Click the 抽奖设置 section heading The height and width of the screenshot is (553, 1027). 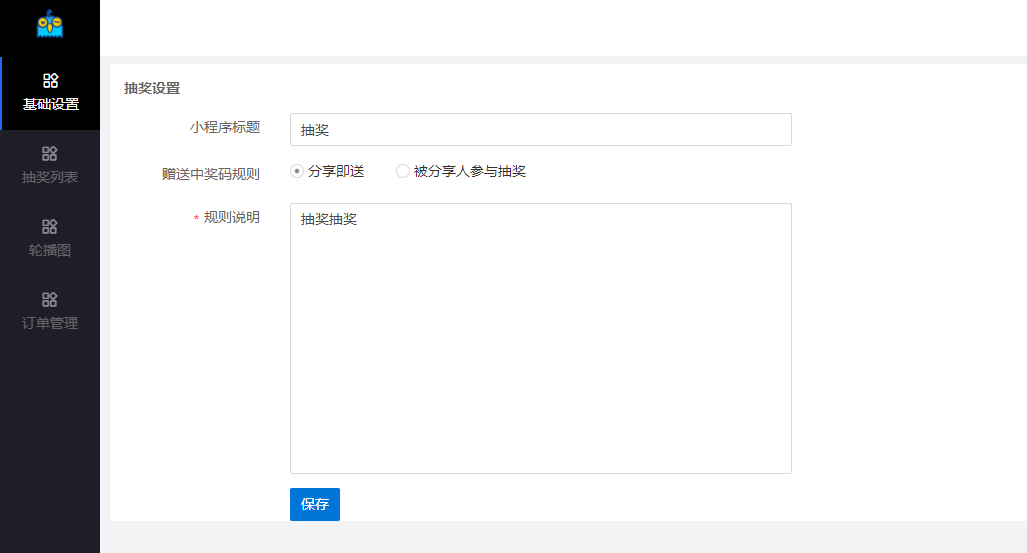[x=152, y=88]
